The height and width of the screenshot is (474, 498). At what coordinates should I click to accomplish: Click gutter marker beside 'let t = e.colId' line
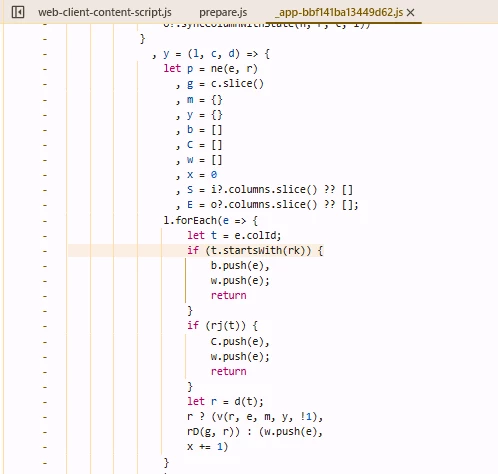45,236
